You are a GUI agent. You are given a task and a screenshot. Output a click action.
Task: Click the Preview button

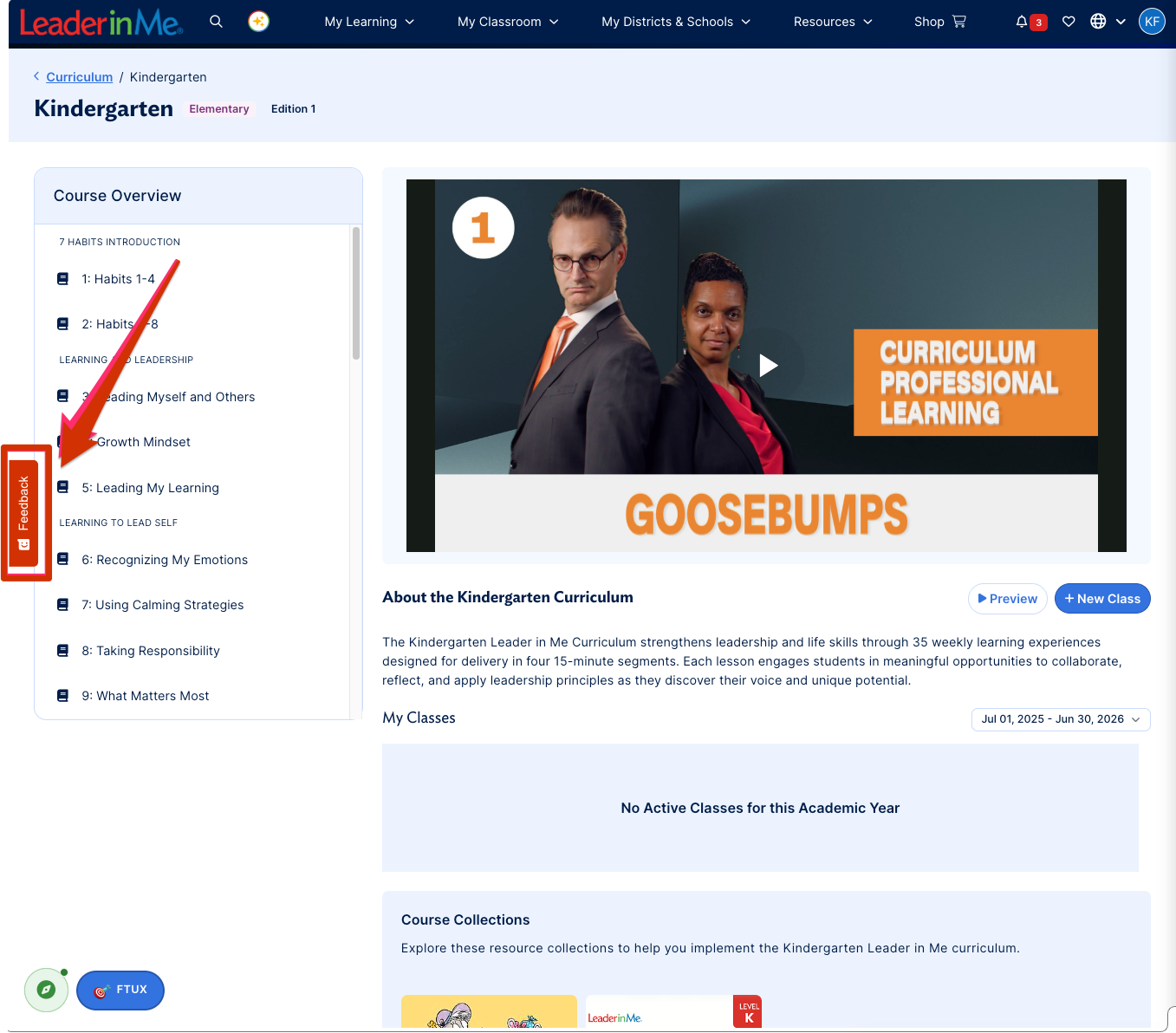pos(1007,599)
